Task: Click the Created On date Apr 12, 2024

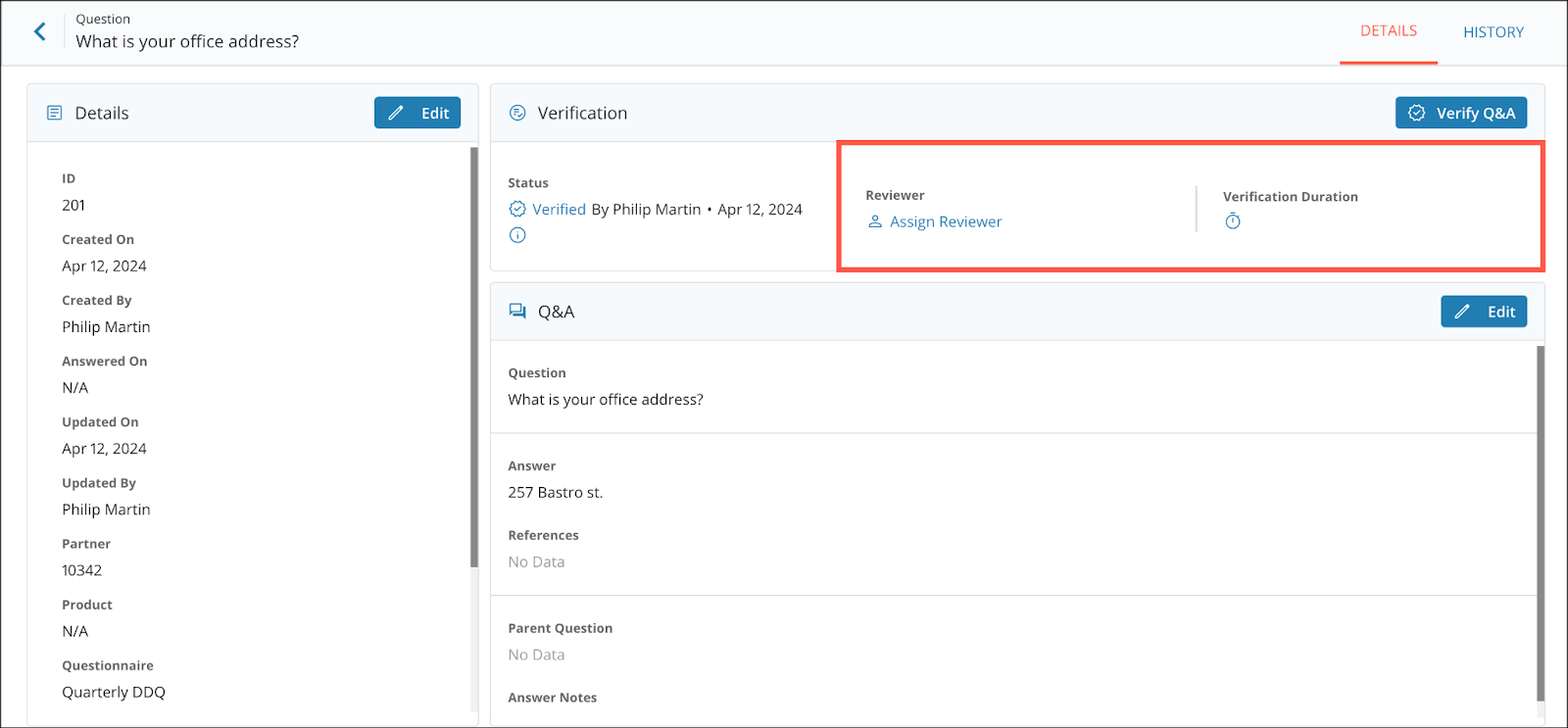Action: (x=104, y=266)
